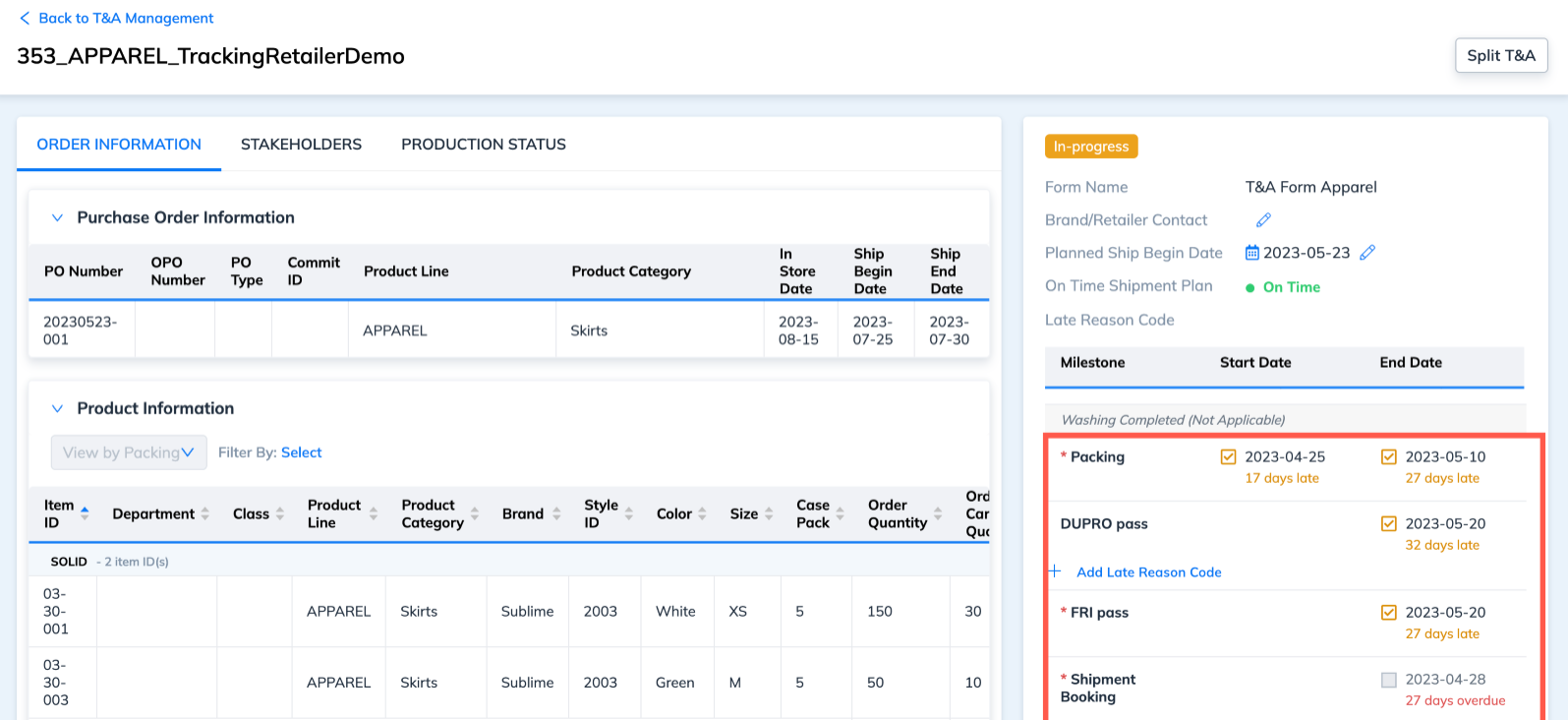1568x720 pixels.
Task: Click the T&A Form Apparel form name
Action: [1310, 187]
